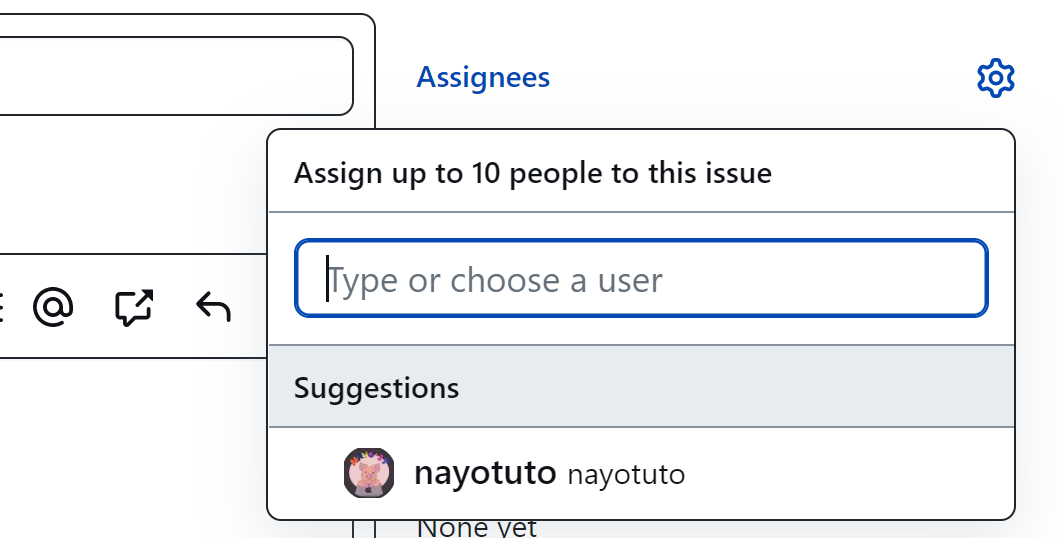Viewport: 1063px width, 538px height.
Task: Insert a user mention with the @ icon
Action: tap(53, 307)
